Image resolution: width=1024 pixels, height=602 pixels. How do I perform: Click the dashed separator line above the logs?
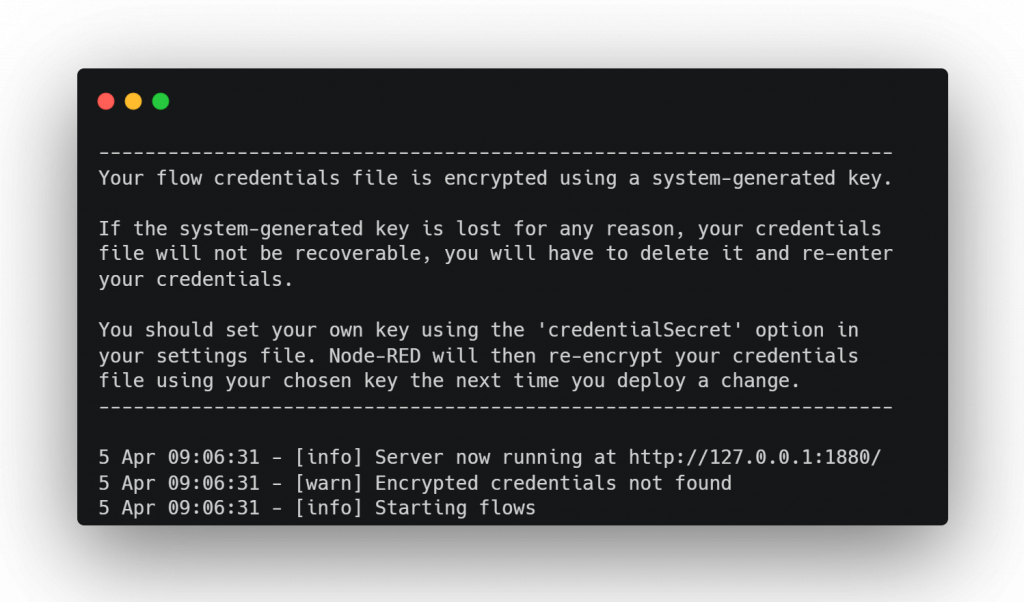(x=494, y=406)
